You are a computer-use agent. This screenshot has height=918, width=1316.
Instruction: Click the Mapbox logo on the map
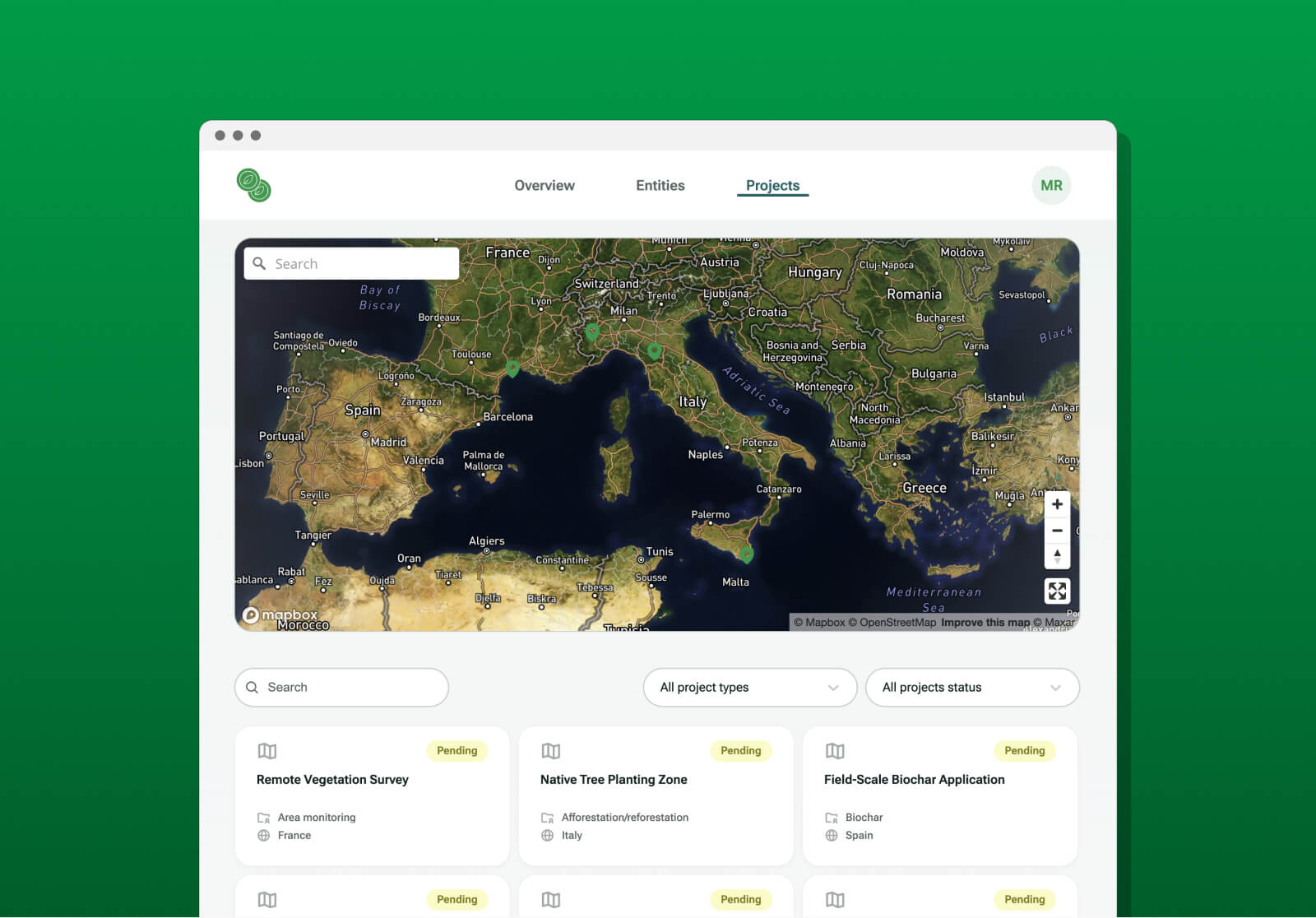click(281, 614)
